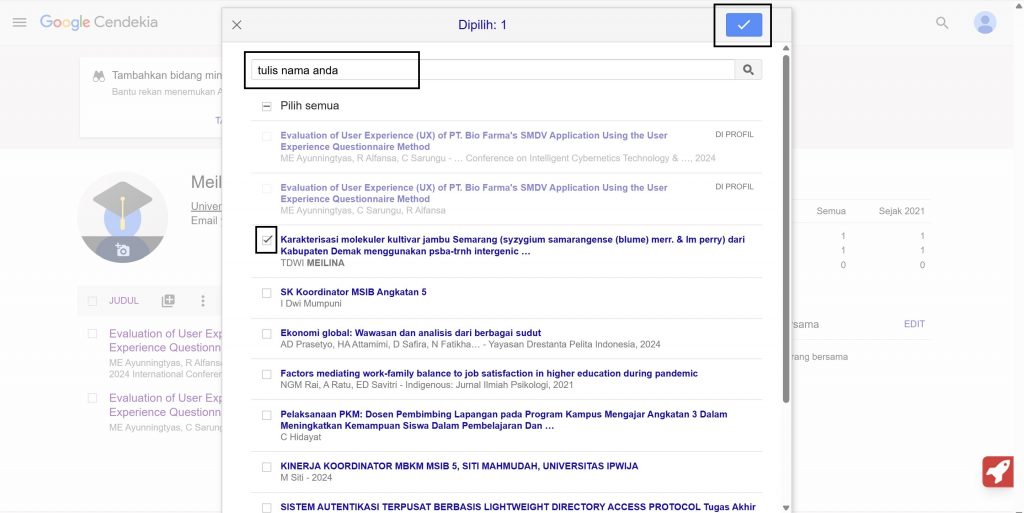Click author text C Hidayat
The image size is (1024, 513).
[300, 437]
